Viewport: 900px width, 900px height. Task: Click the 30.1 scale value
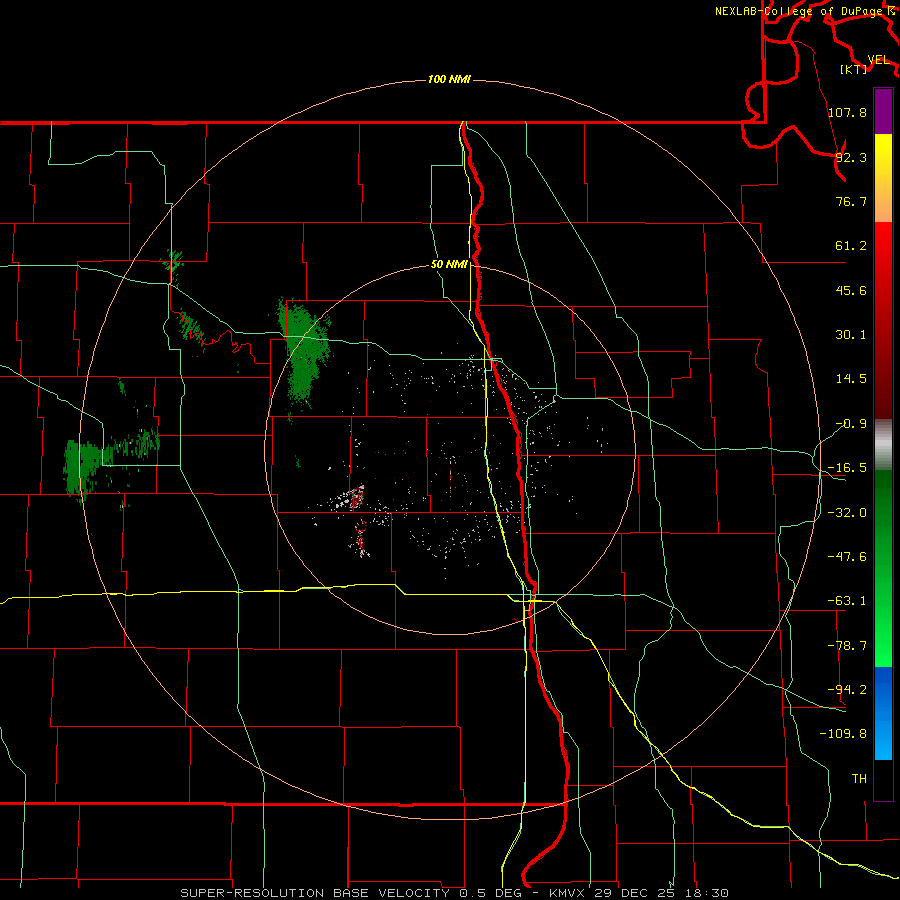(x=851, y=335)
